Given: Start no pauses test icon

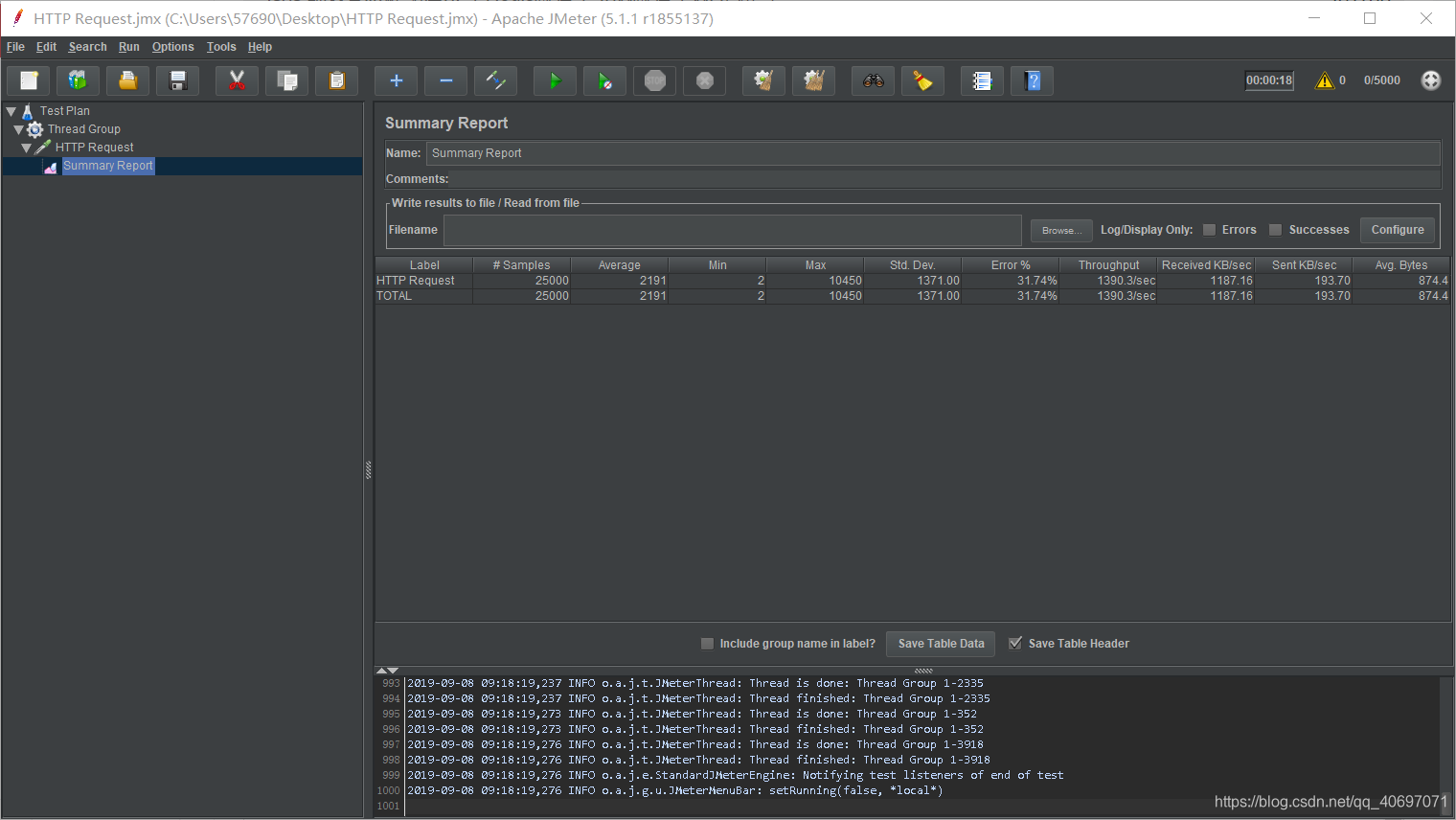Looking at the screenshot, I should pos(605,80).
